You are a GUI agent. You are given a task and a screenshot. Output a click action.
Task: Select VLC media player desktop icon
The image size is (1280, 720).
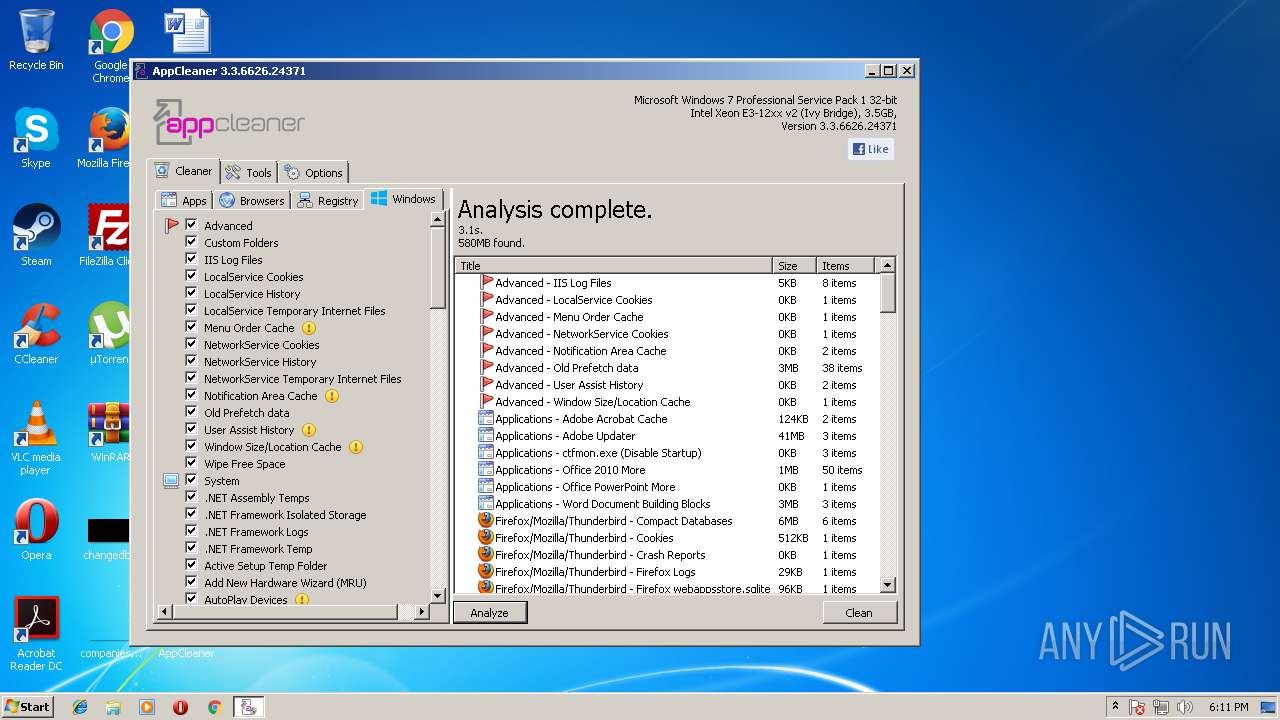click(36, 438)
